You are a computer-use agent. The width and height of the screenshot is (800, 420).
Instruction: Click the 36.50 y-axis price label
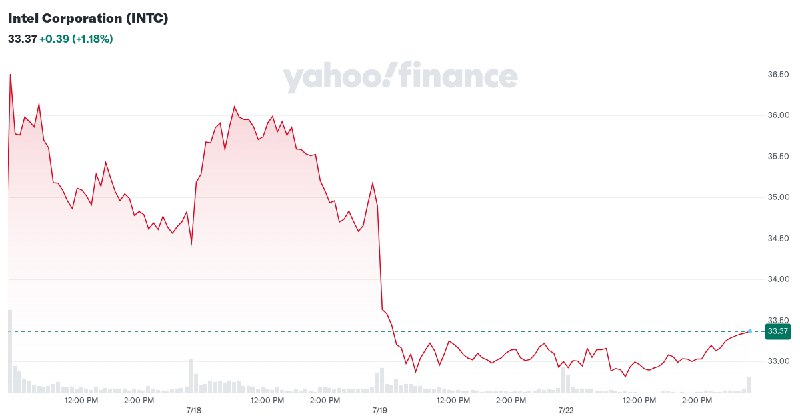click(778, 74)
